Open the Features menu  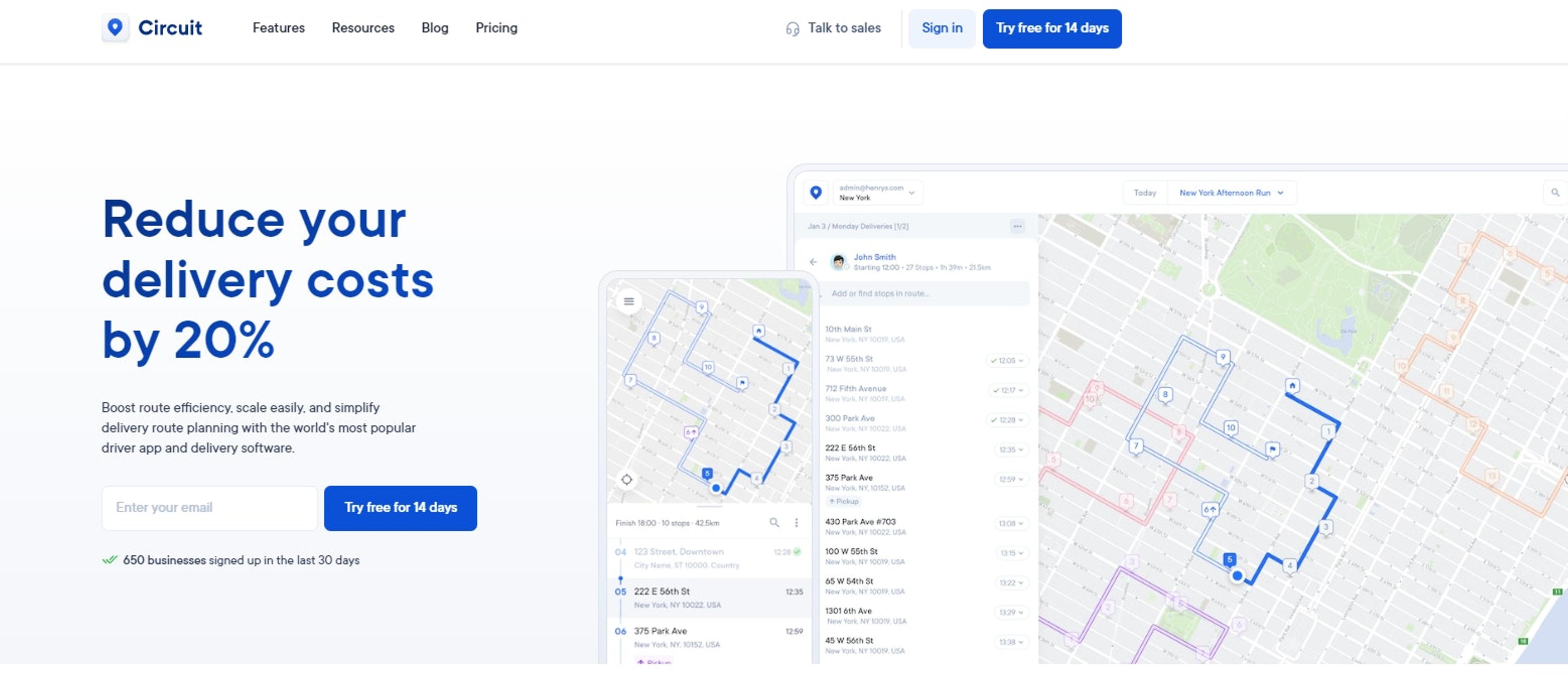point(278,28)
